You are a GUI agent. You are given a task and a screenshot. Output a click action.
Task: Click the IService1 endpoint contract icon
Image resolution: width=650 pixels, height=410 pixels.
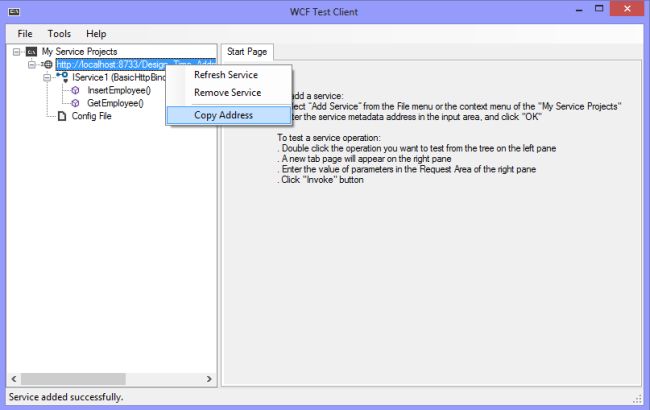click(63, 77)
